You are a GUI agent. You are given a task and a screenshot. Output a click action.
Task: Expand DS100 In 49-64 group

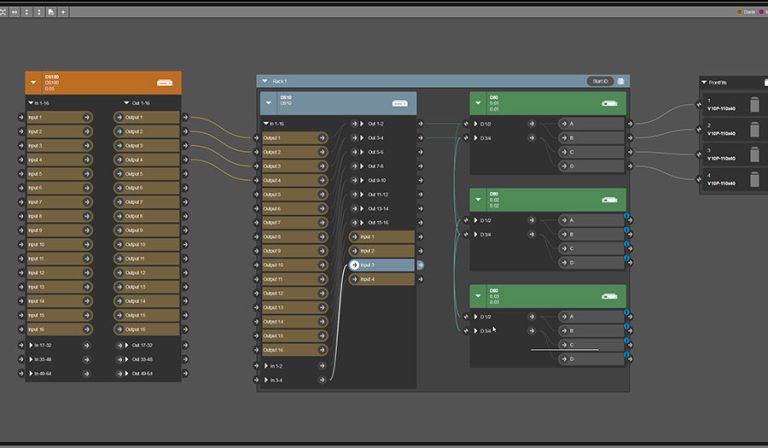31,374
